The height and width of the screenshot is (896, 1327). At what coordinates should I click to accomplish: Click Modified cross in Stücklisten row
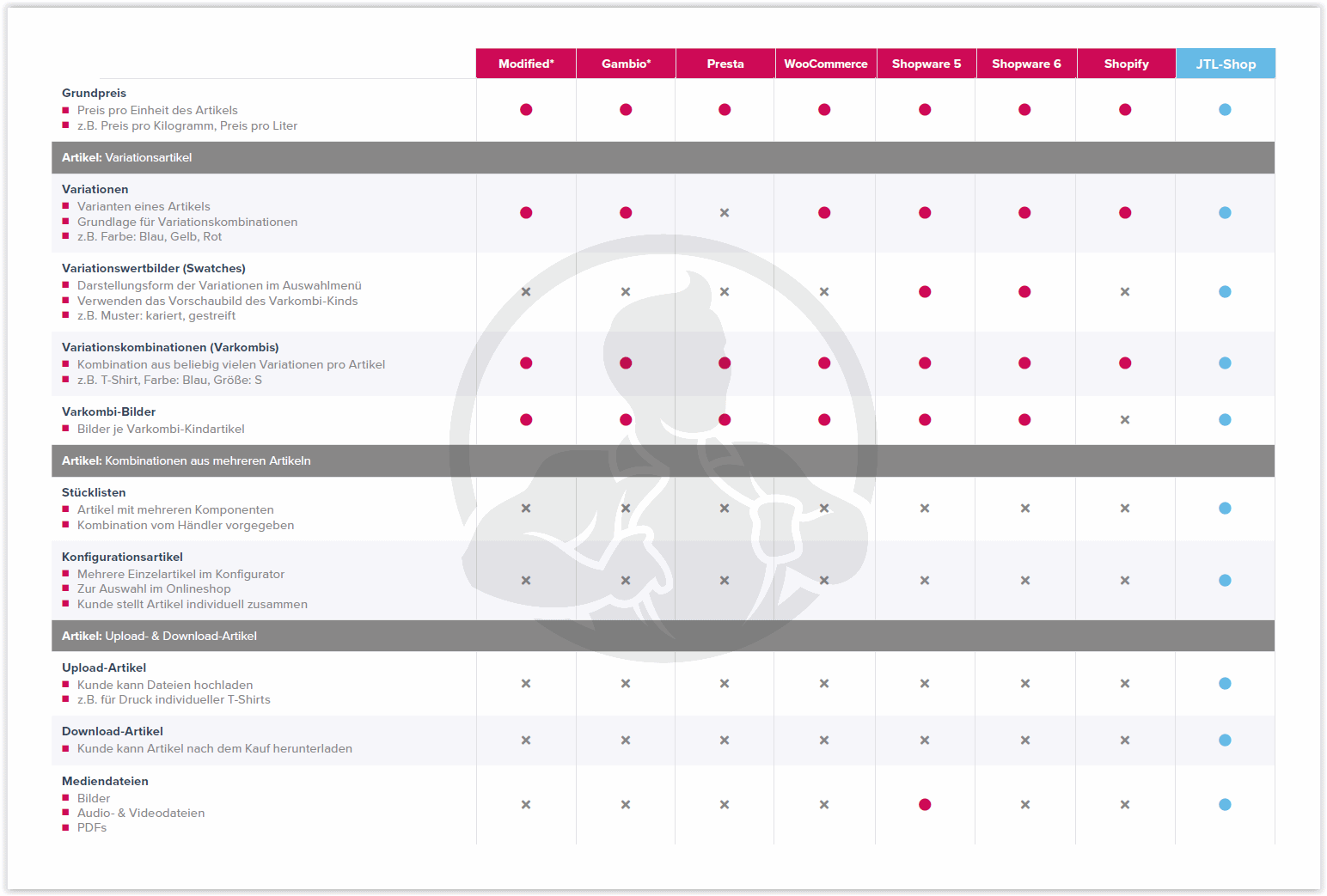coord(526,509)
